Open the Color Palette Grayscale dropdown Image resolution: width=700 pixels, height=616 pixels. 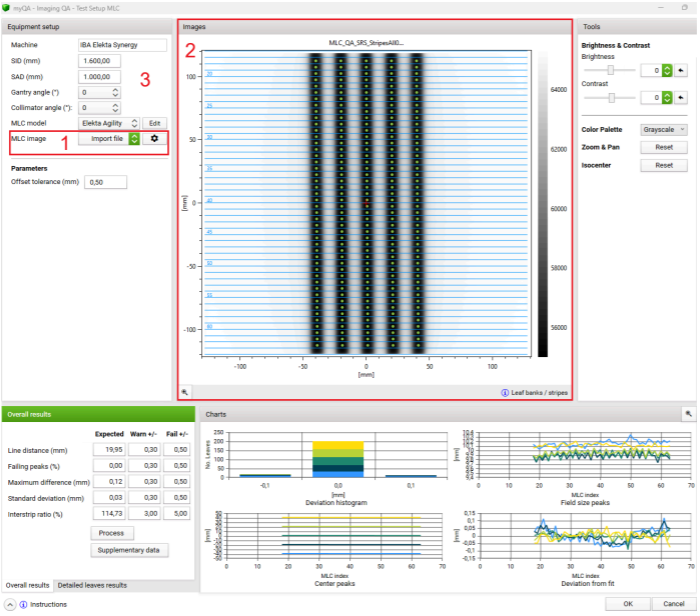(664, 129)
